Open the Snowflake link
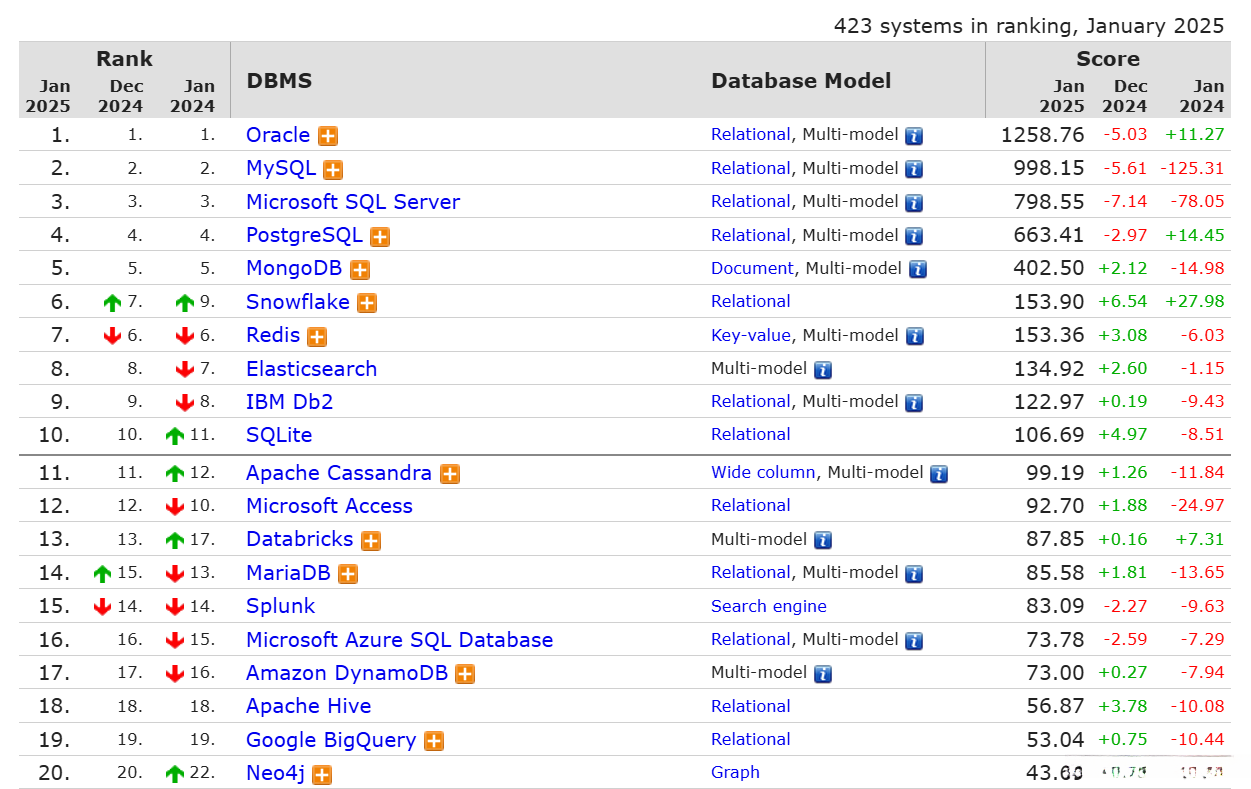The height and width of the screenshot is (789, 1251). pos(298,302)
